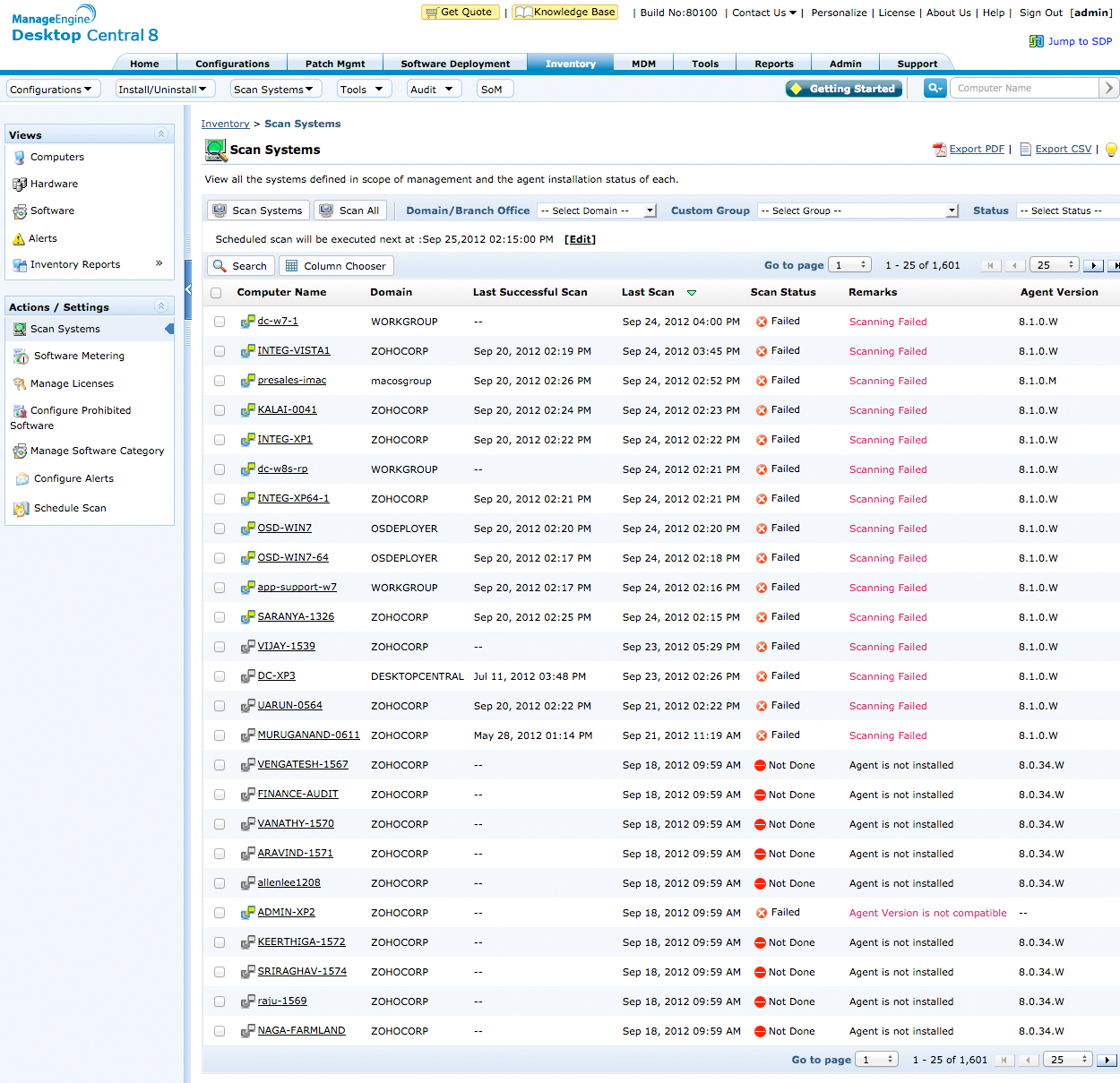1120x1083 pixels.
Task: Click the Export PDF icon
Action: coord(940,150)
